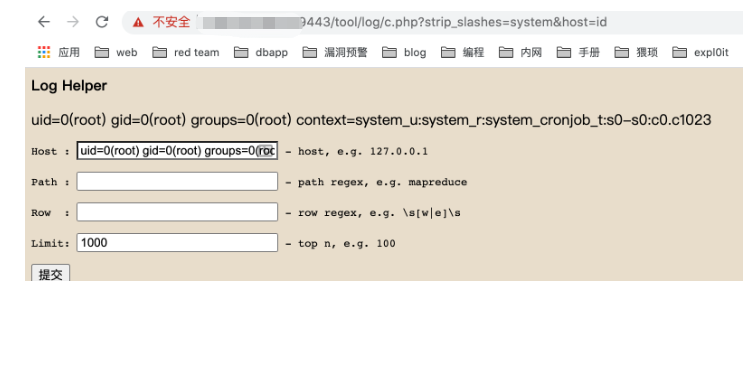The image size is (750, 366).
Task: Click the 不安全 security label
Action: pyautogui.click(x=171, y=22)
